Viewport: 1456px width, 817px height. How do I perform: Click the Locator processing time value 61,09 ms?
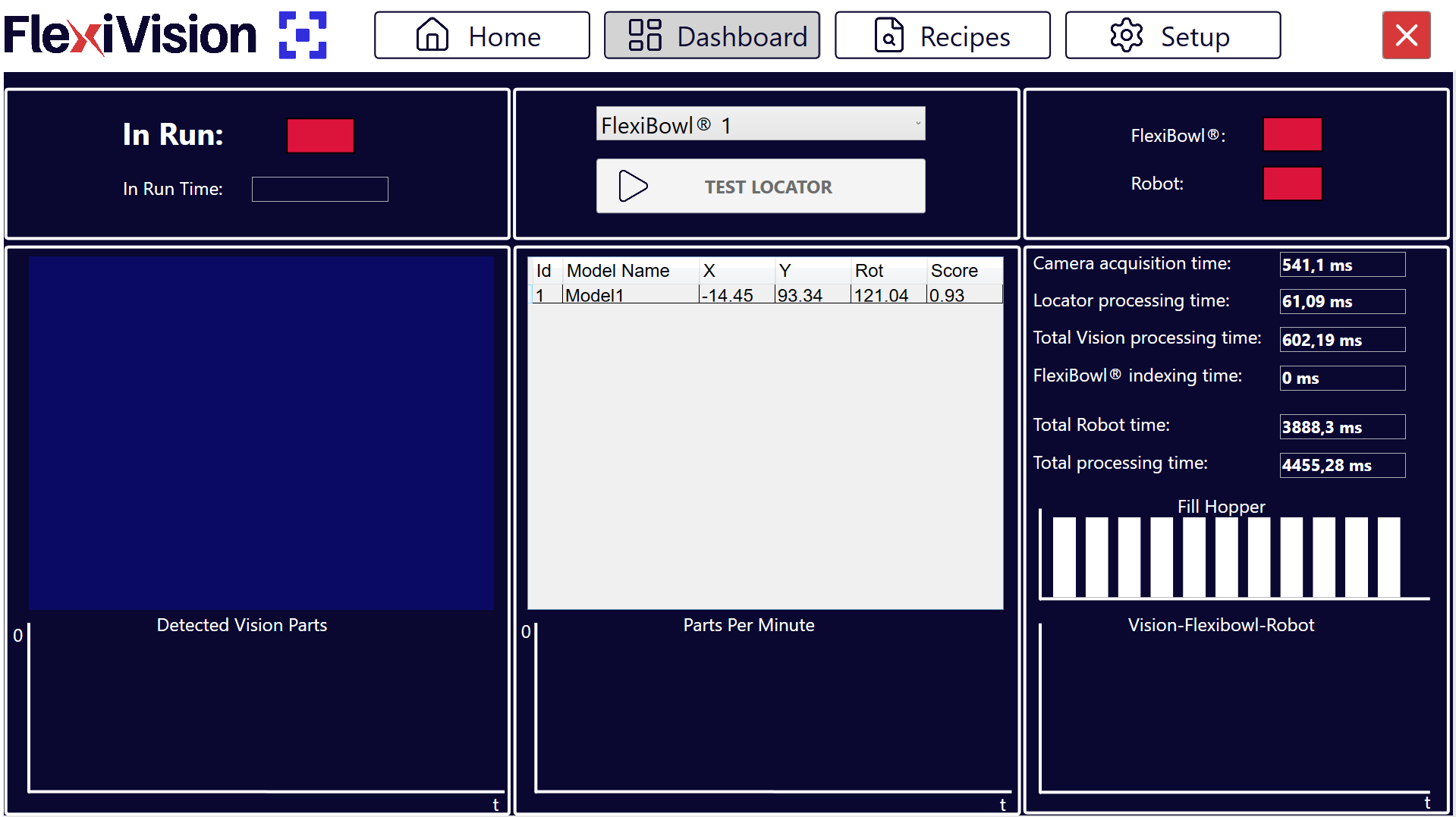[1342, 301]
